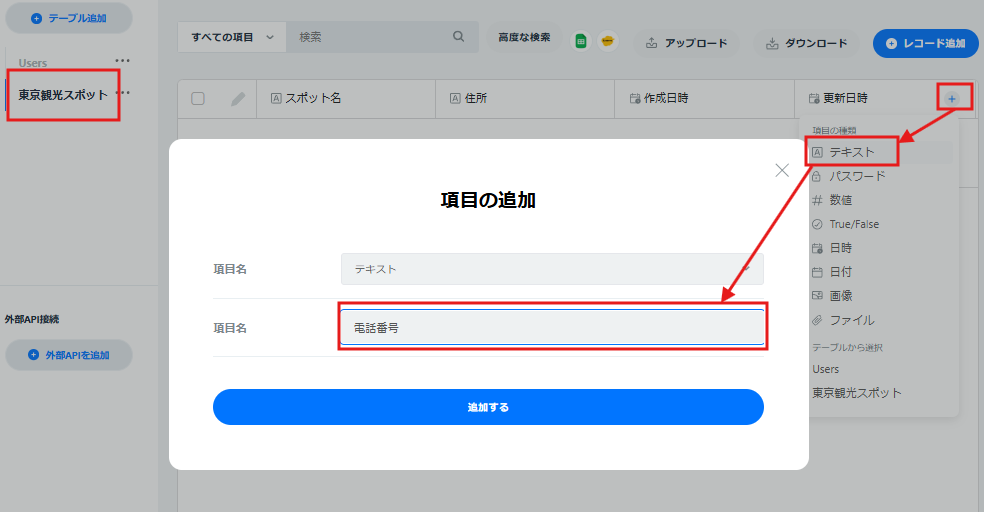Click the 追加する button
This screenshot has width=984, height=512.
pyautogui.click(x=488, y=407)
